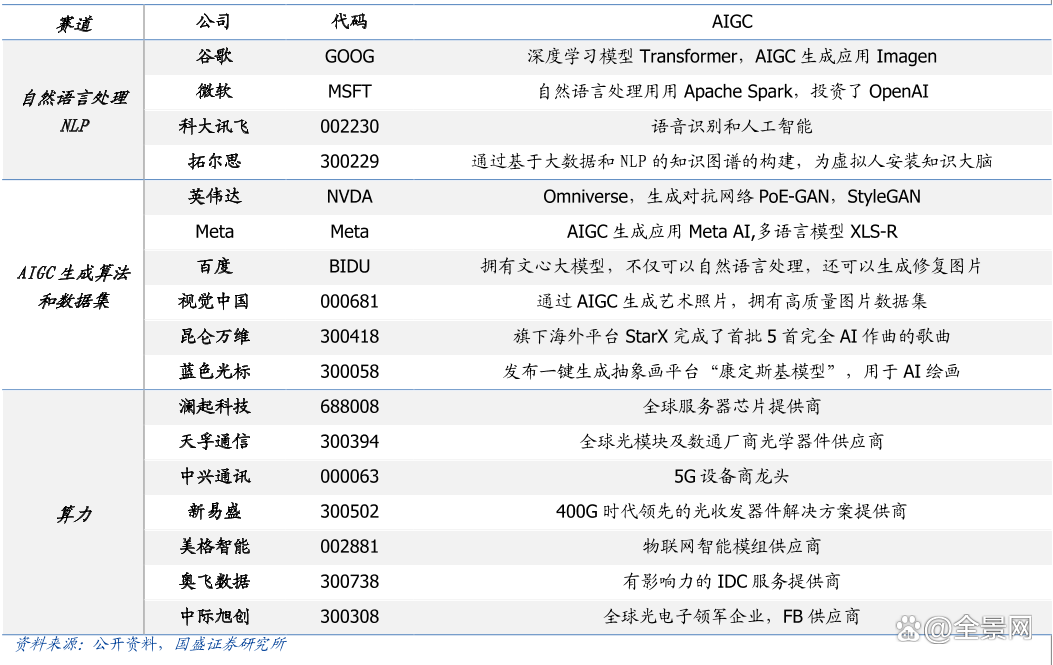
Task: Select company cell 奥飞数据
Action: point(214,581)
